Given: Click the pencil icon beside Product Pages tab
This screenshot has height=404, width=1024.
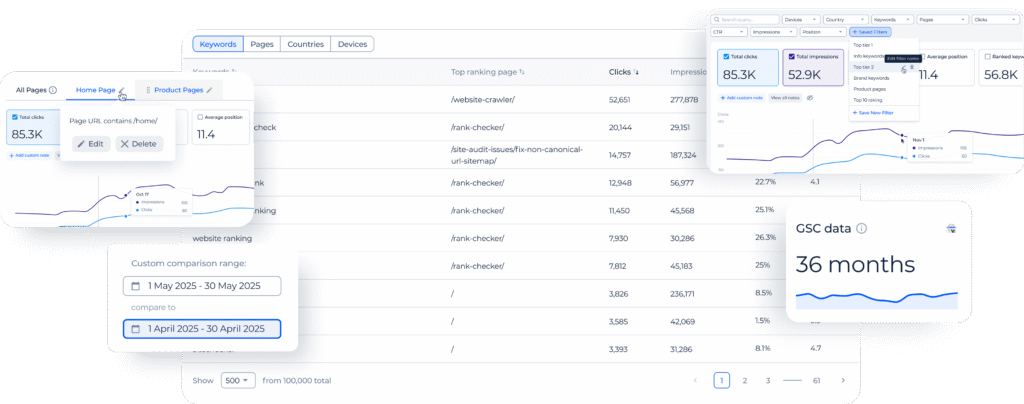Looking at the screenshot, I should click(x=210, y=90).
